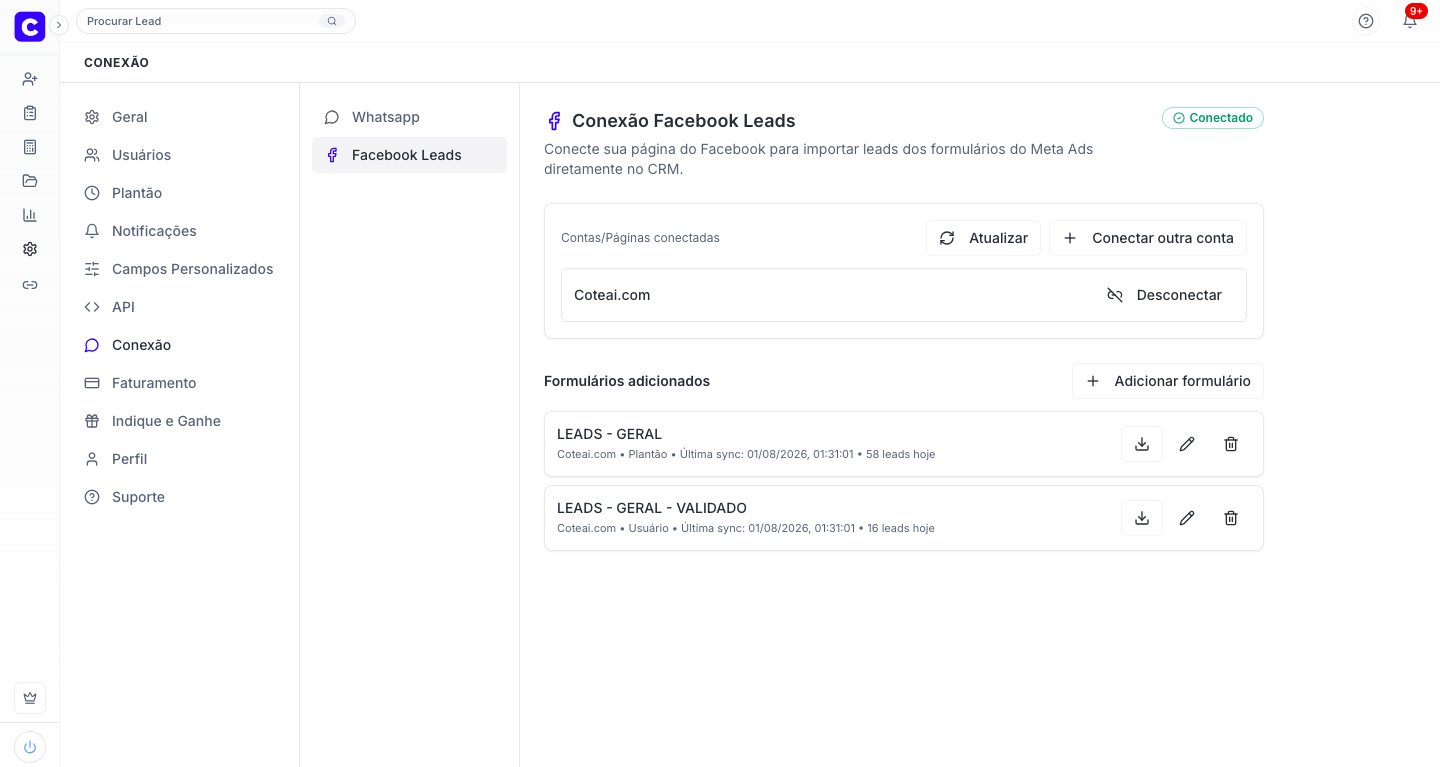1440x767 pixels.
Task: Click the Procurar Lead search field
Action: (x=216, y=21)
